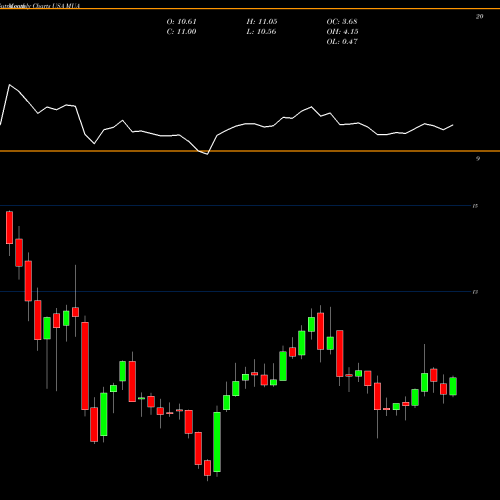This screenshot has height=500, width=500.
Task: Click the 15 price level label
Action: click(475, 206)
